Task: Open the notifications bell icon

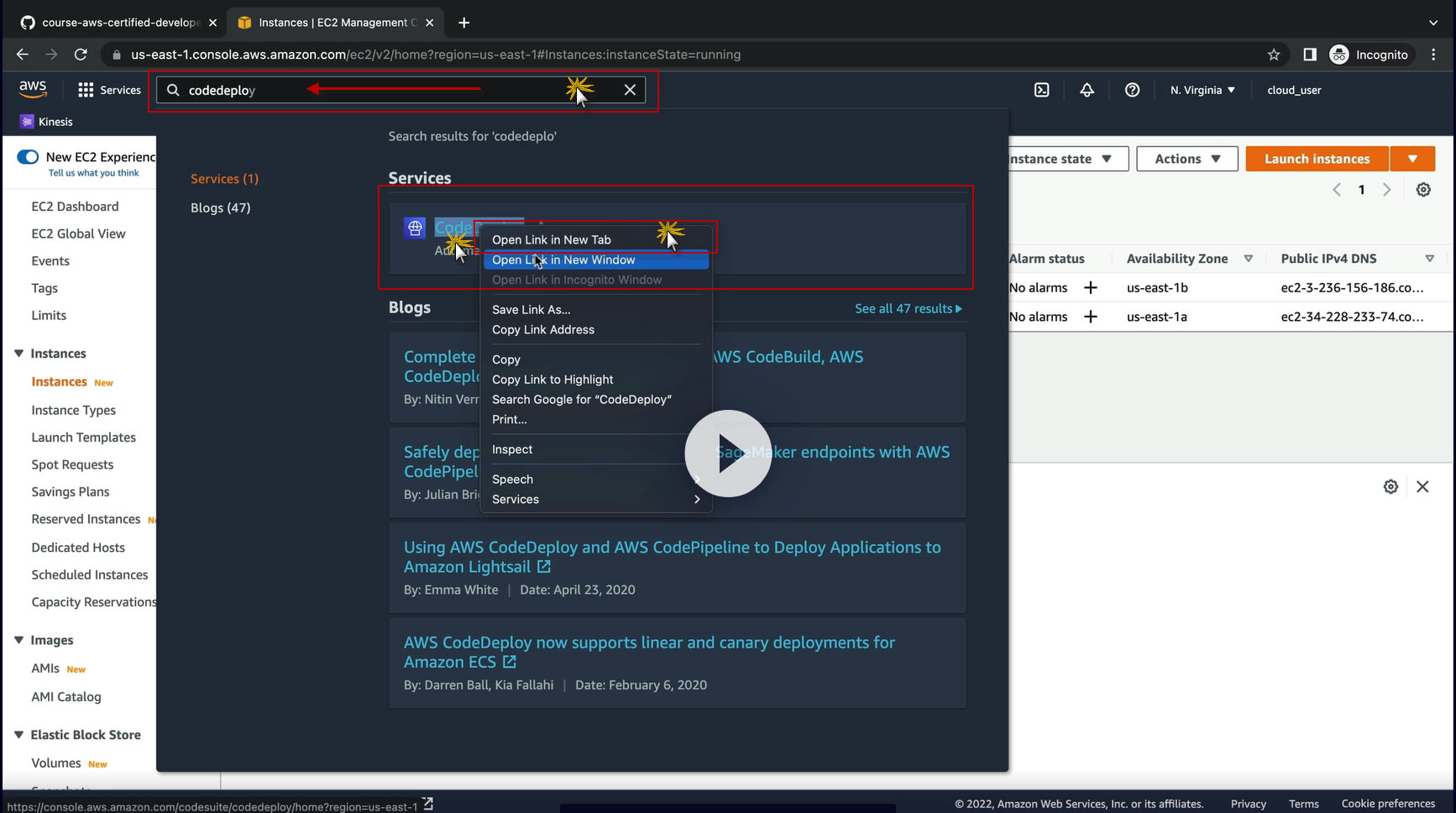Action: point(1087,90)
